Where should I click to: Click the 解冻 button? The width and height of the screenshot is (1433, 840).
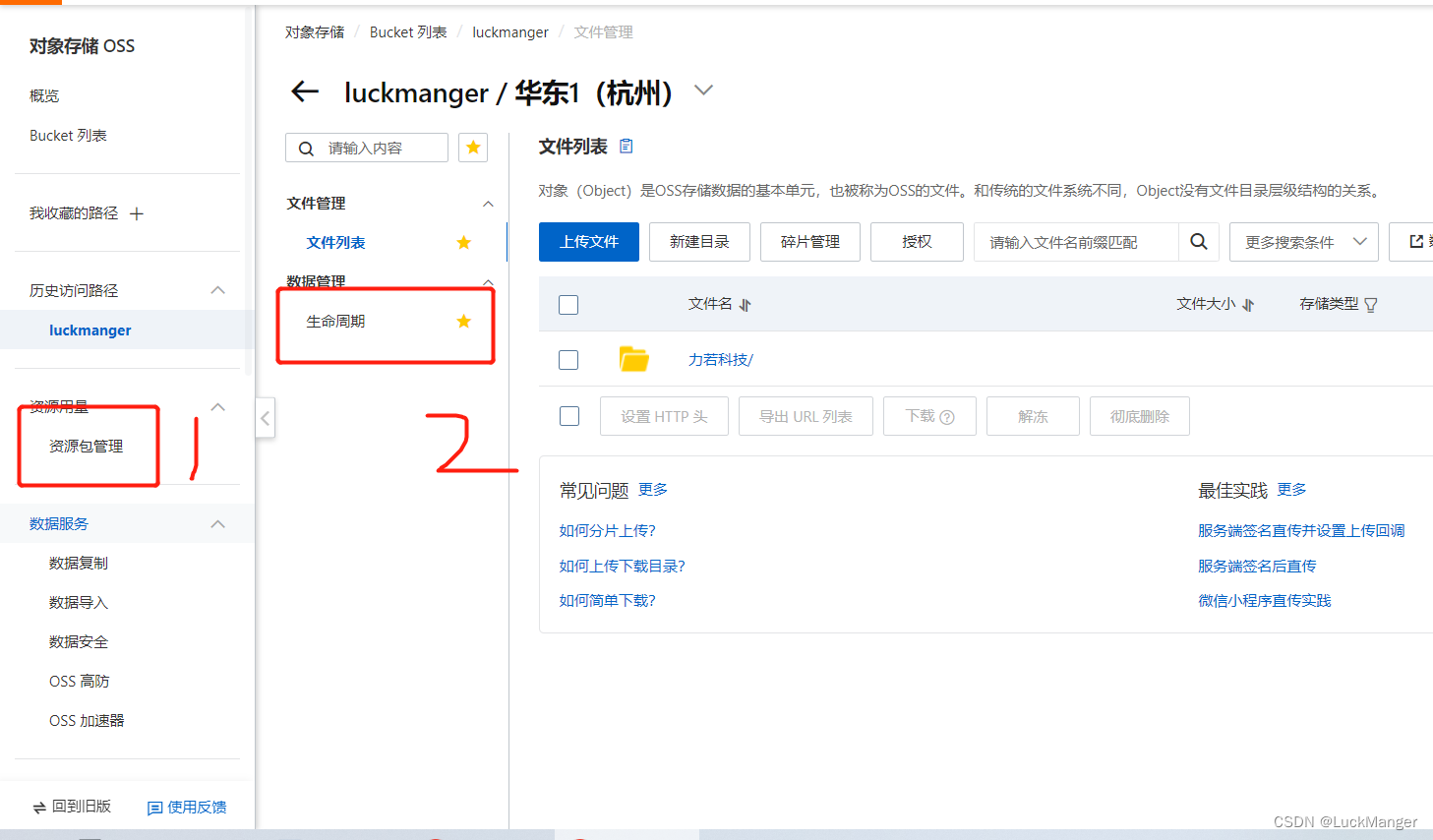[1033, 416]
